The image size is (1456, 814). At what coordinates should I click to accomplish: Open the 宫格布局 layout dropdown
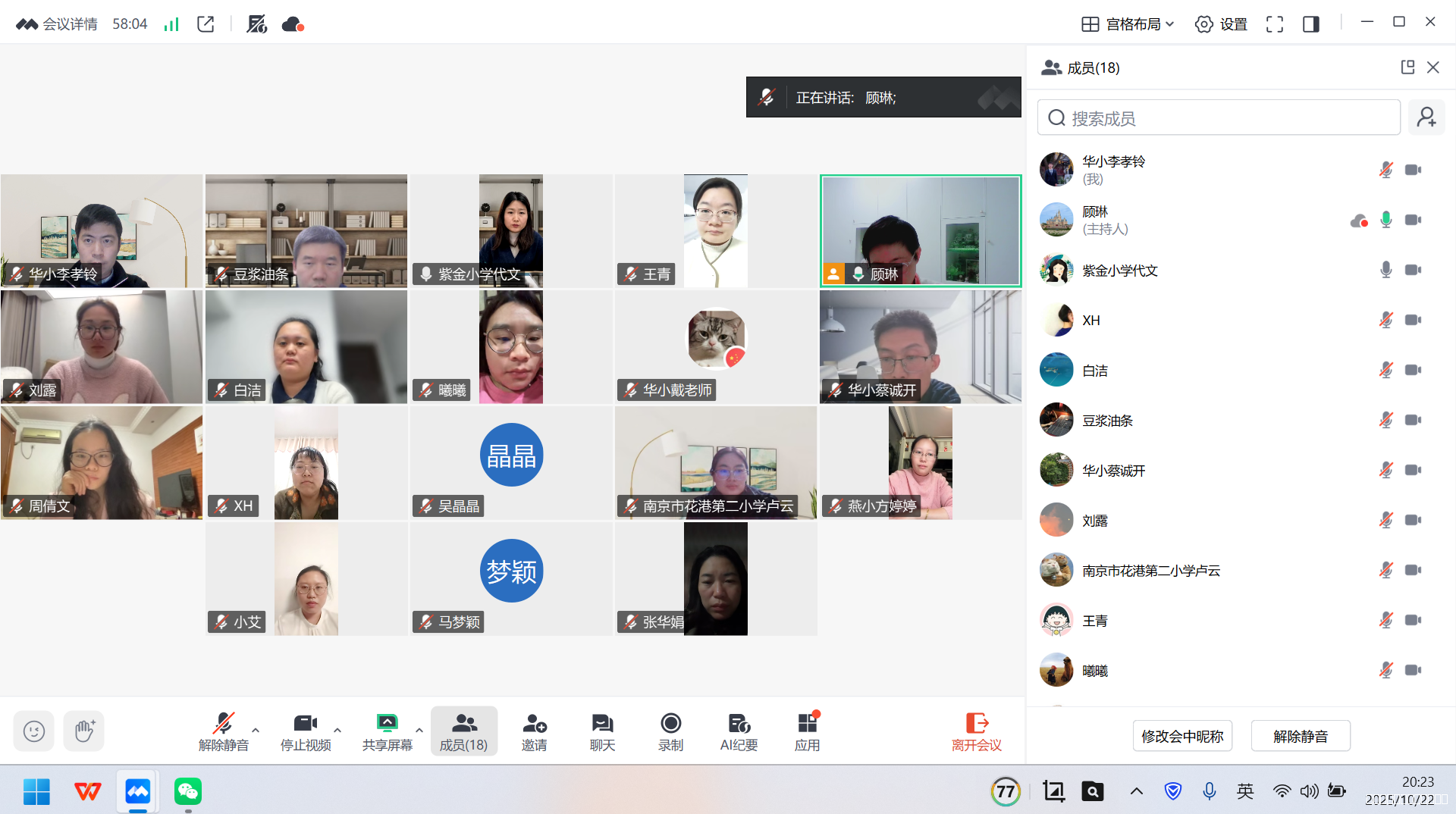coord(1128,24)
